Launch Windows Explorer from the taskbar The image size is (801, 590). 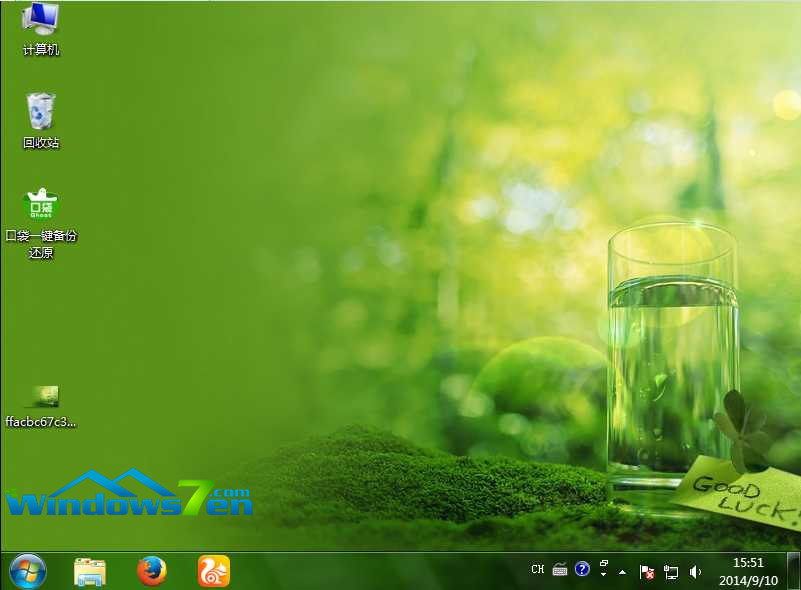click(x=90, y=571)
